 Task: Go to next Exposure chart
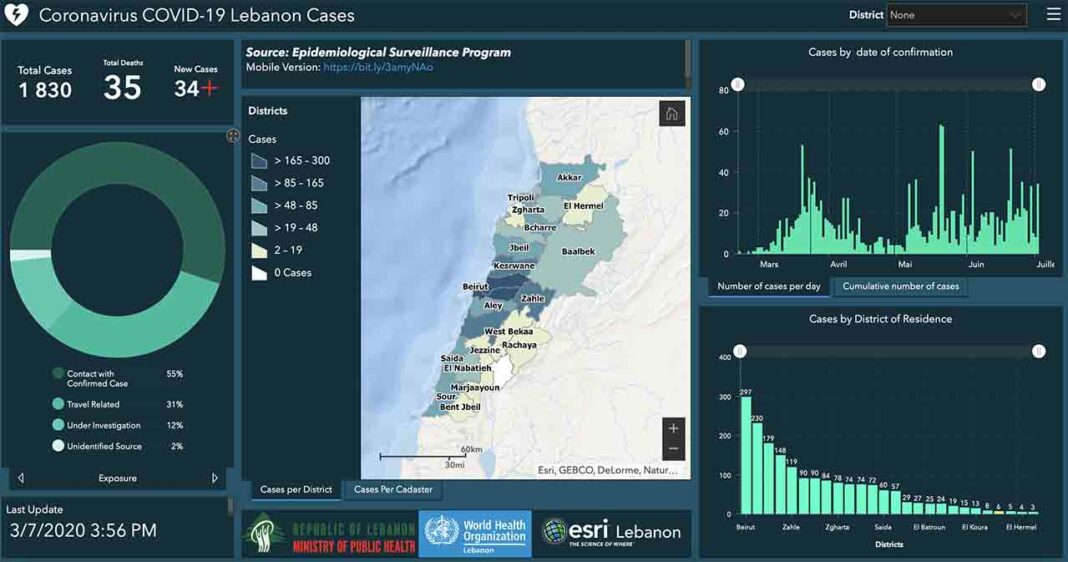click(214, 478)
